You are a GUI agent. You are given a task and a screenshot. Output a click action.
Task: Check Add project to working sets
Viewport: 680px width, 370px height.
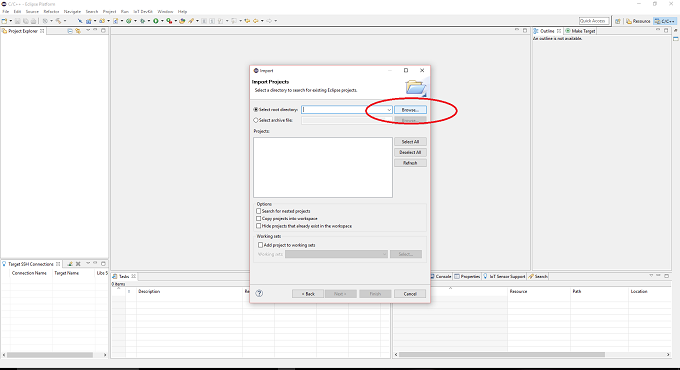pyautogui.click(x=260, y=245)
